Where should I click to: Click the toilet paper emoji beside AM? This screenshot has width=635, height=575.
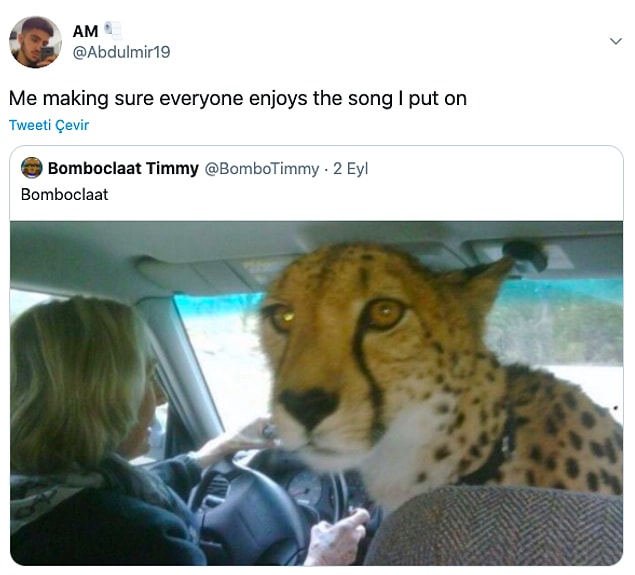tap(113, 30)
